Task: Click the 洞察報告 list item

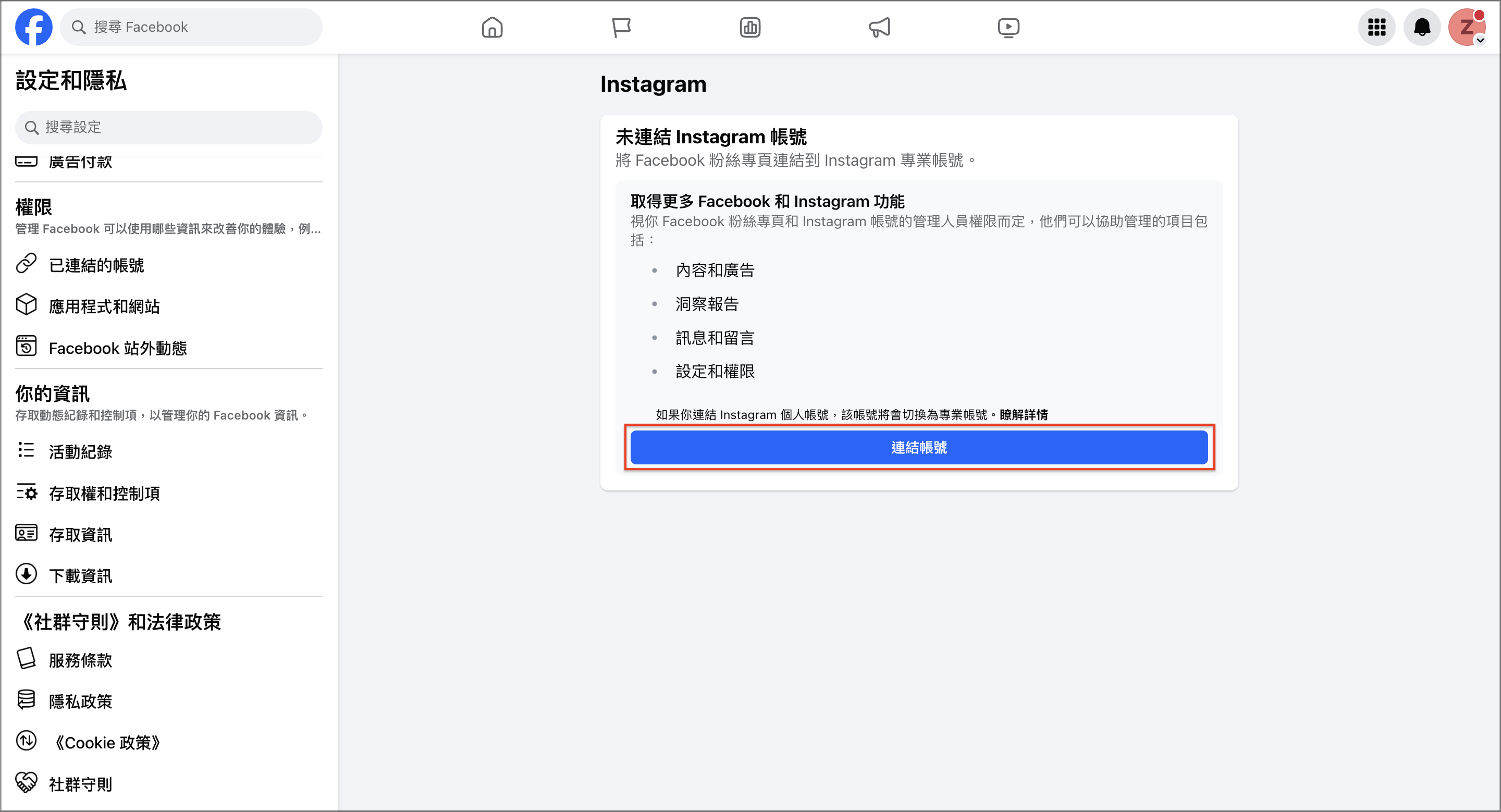Action: [x=707, y=304]
